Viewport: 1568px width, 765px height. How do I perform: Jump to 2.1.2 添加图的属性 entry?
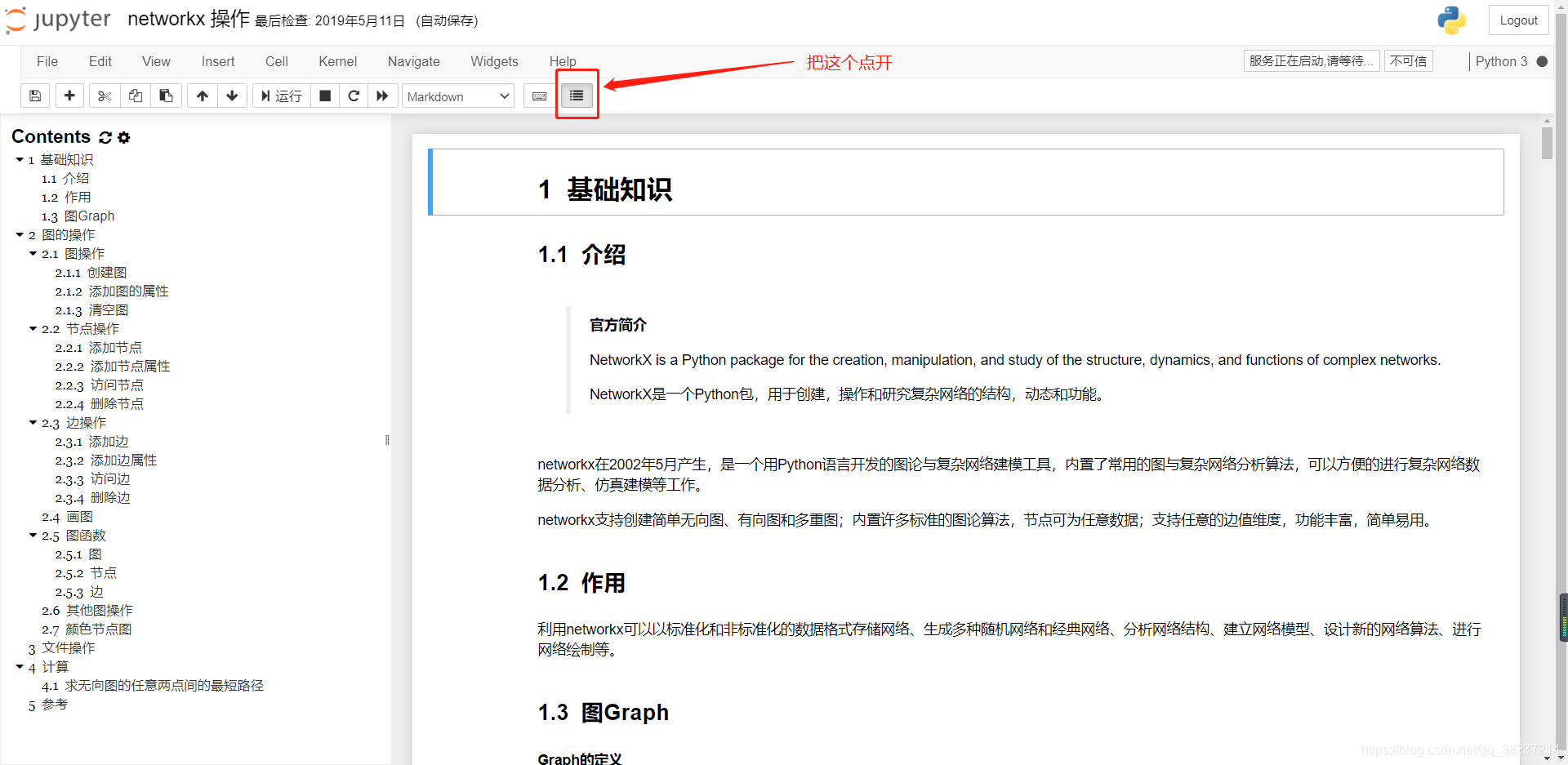point(112,291)
